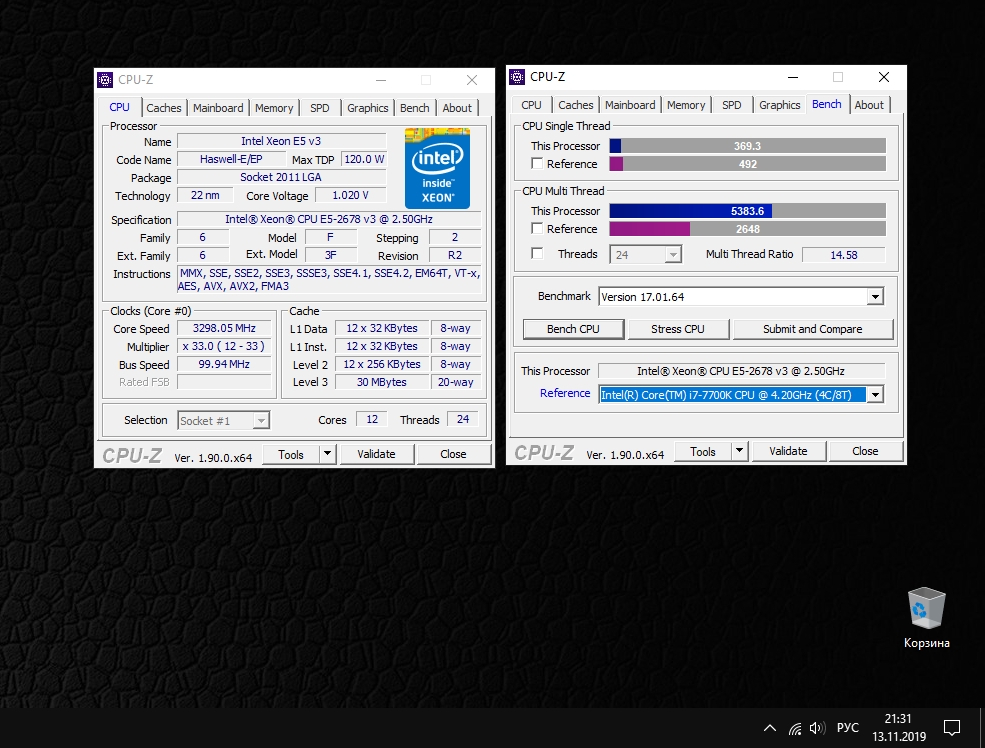985x748 pixels.
Task: Switch to Bench tab in left window
Action: 415,108
